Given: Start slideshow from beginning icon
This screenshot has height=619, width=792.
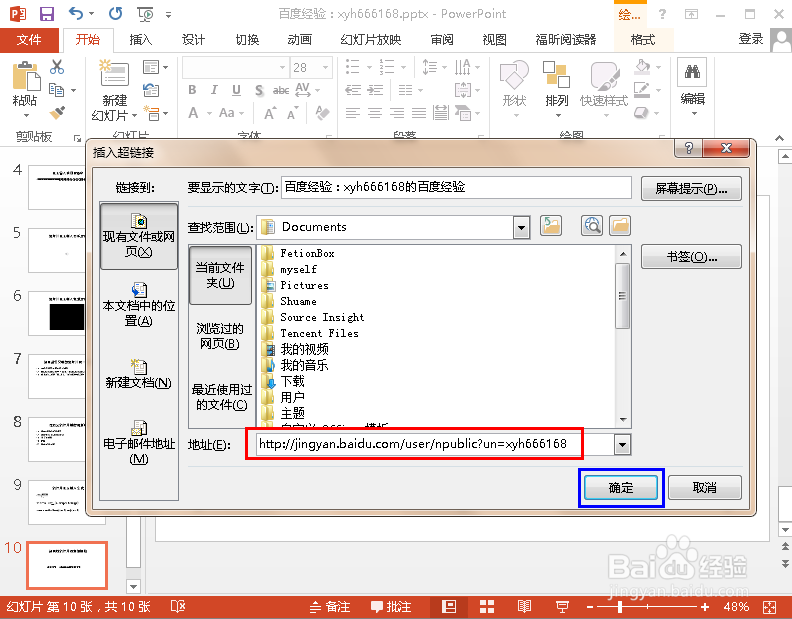Looking at the screenshot, I should [x=145, y=14].
